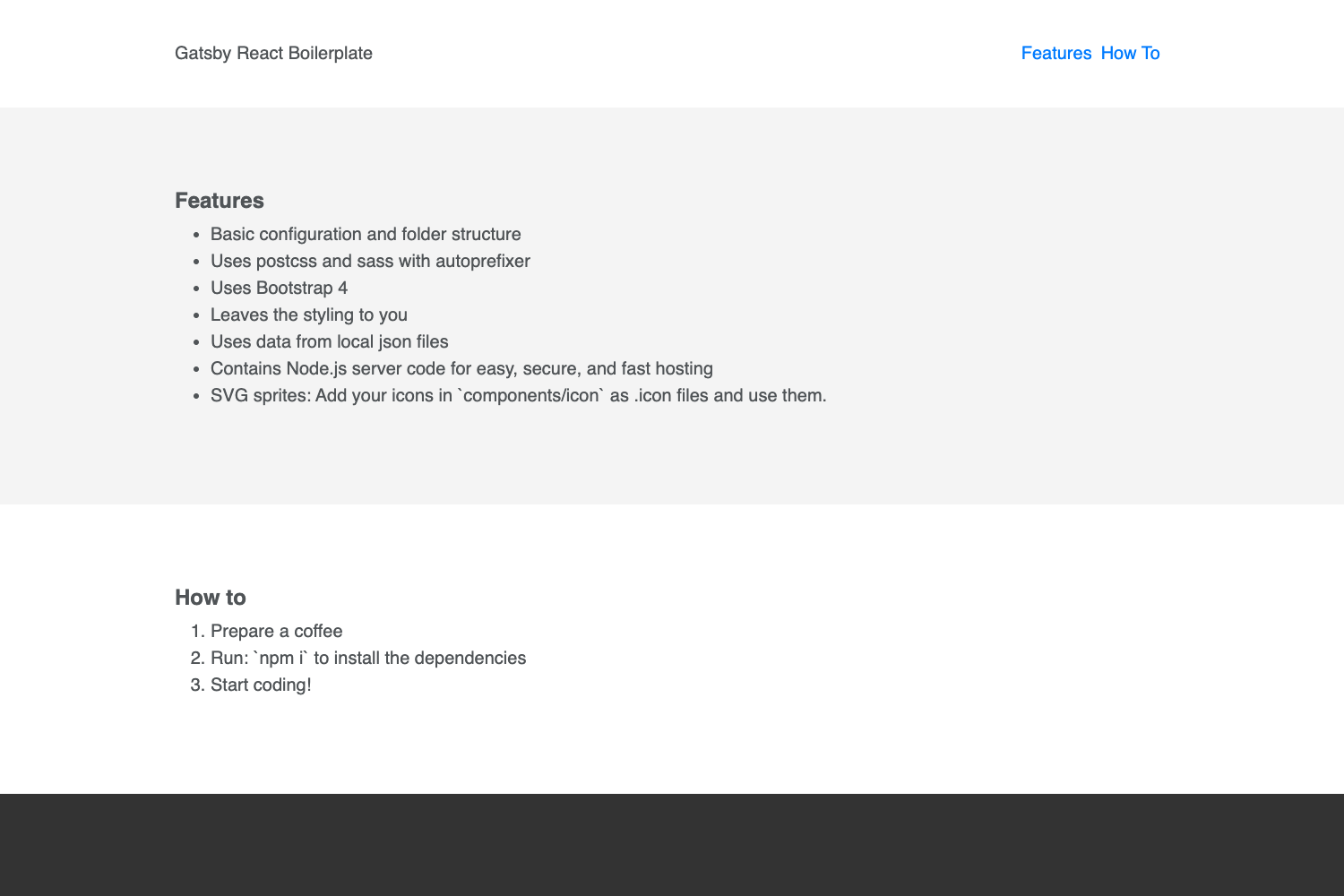Select the 'Basic configuration and folder structure' list item
Viewport: 1344px width, 896px height.
[x=366, y=234]
